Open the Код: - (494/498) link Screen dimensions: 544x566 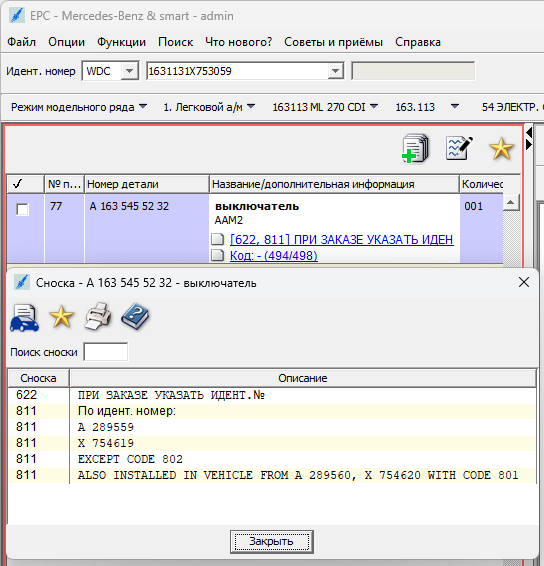tap(274, 256)
